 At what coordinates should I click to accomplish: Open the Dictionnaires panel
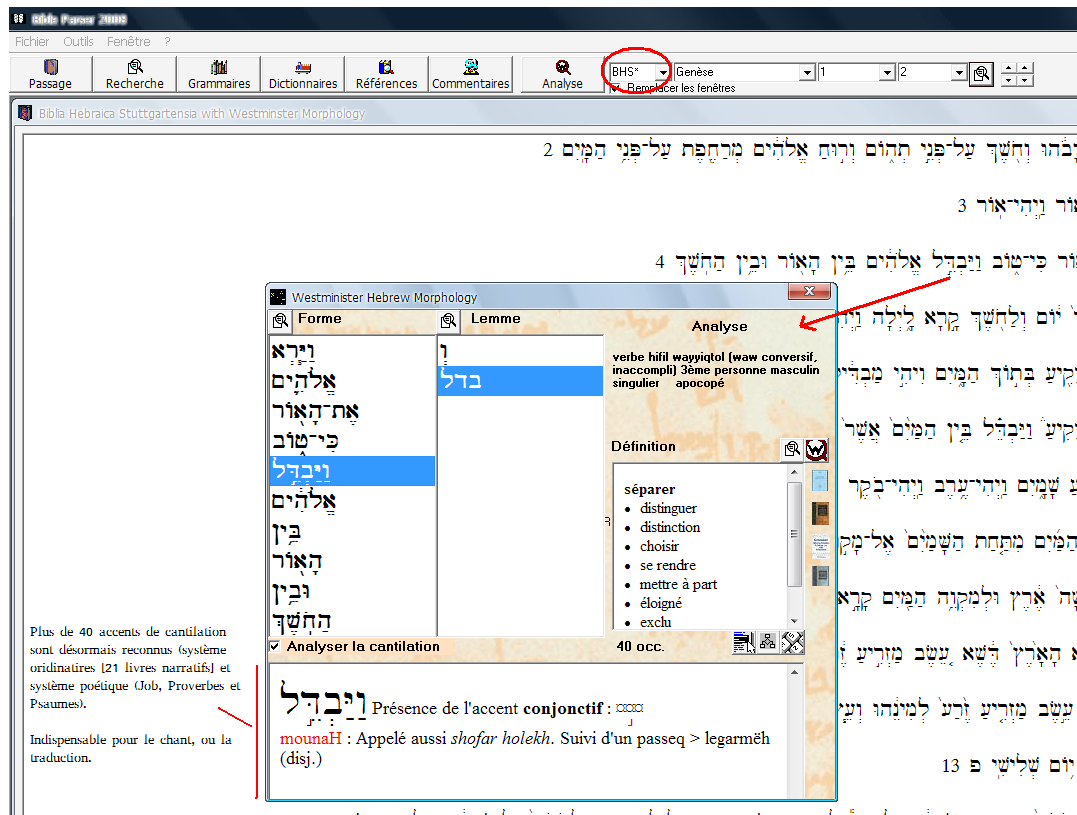coord(303,74)
